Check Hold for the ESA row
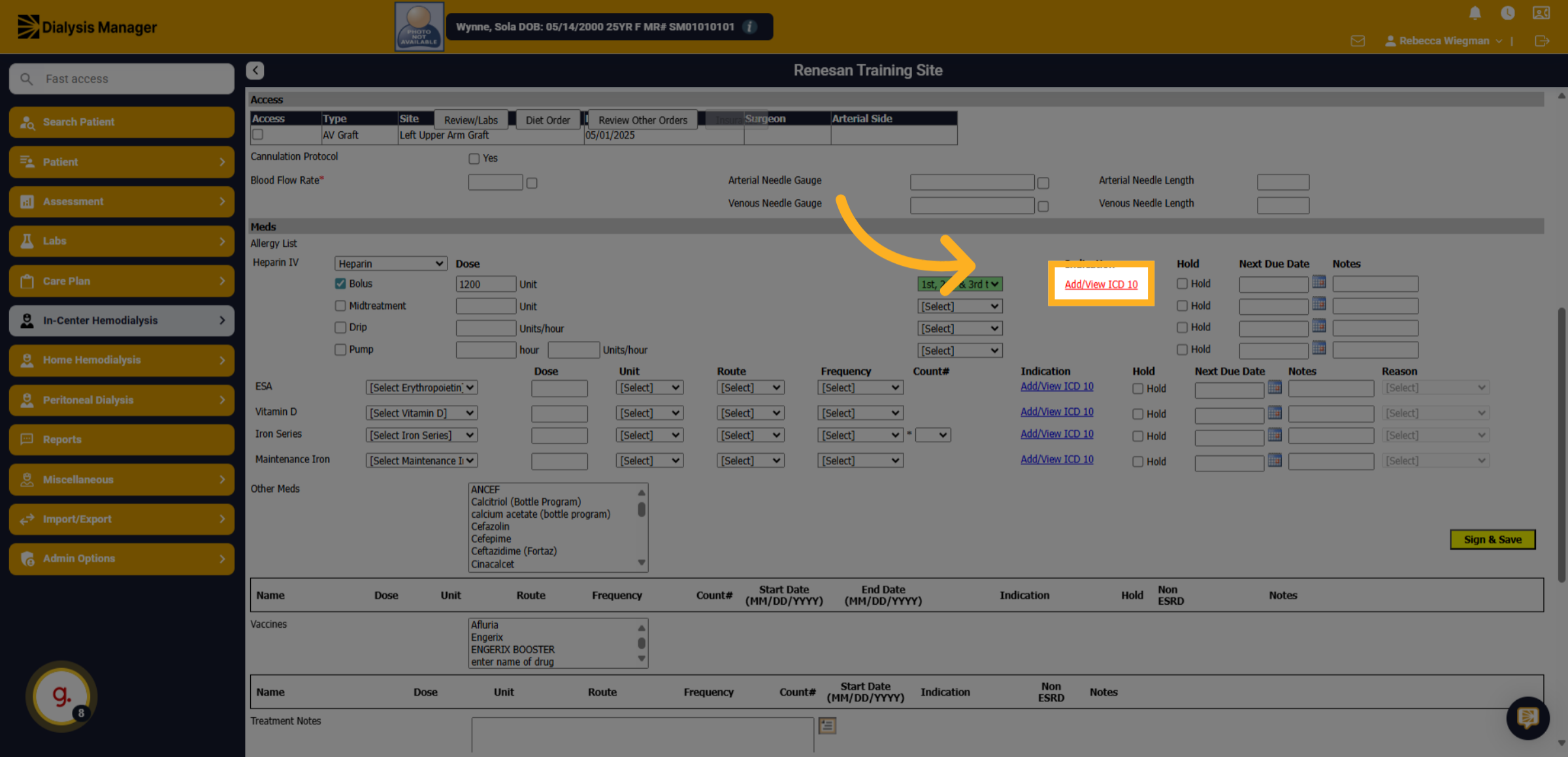Screen dimensions: 1568x757 [x=1137, y=389]
